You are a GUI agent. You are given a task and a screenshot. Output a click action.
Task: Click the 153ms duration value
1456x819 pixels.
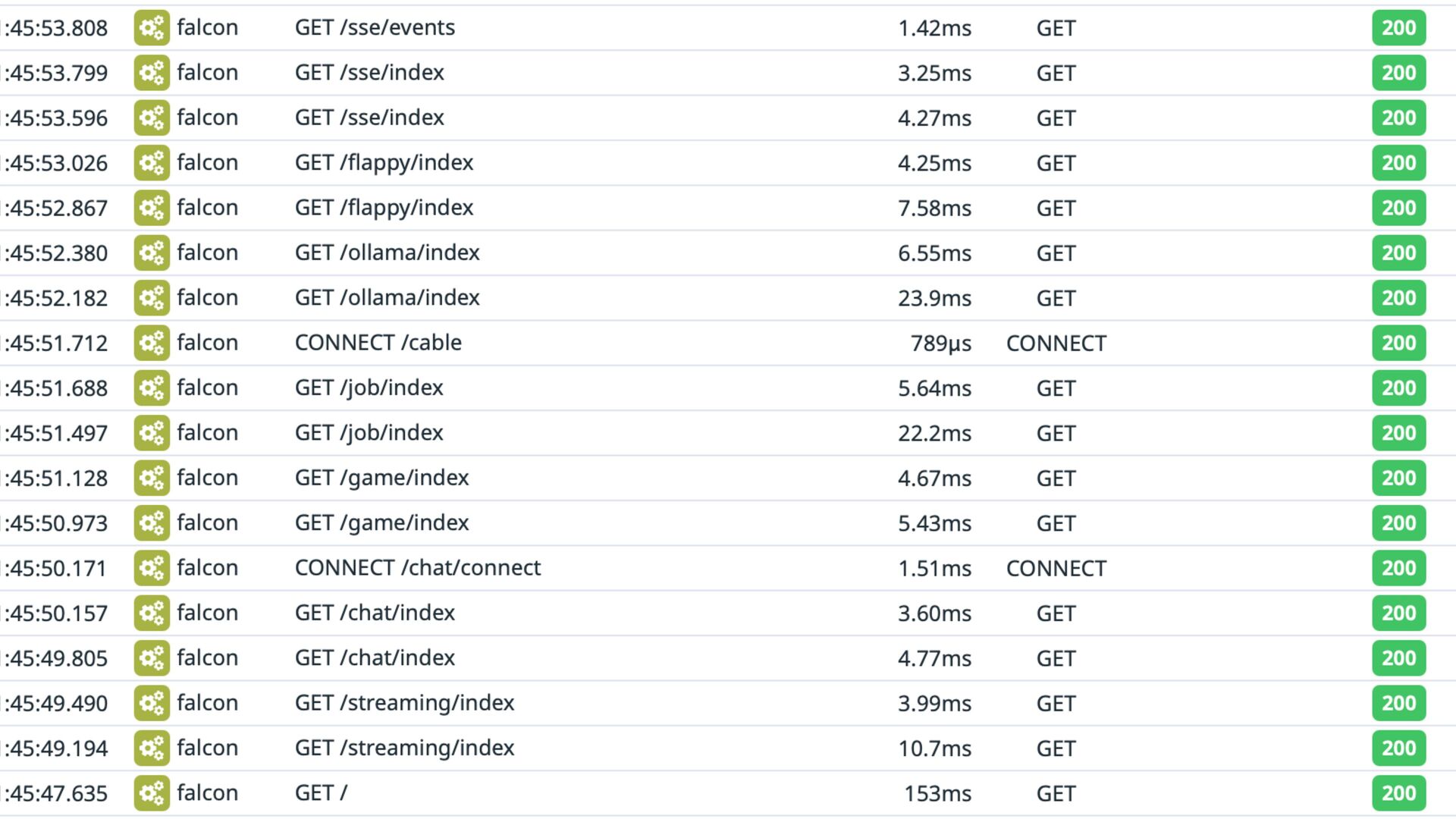click(x=937, y=794)
